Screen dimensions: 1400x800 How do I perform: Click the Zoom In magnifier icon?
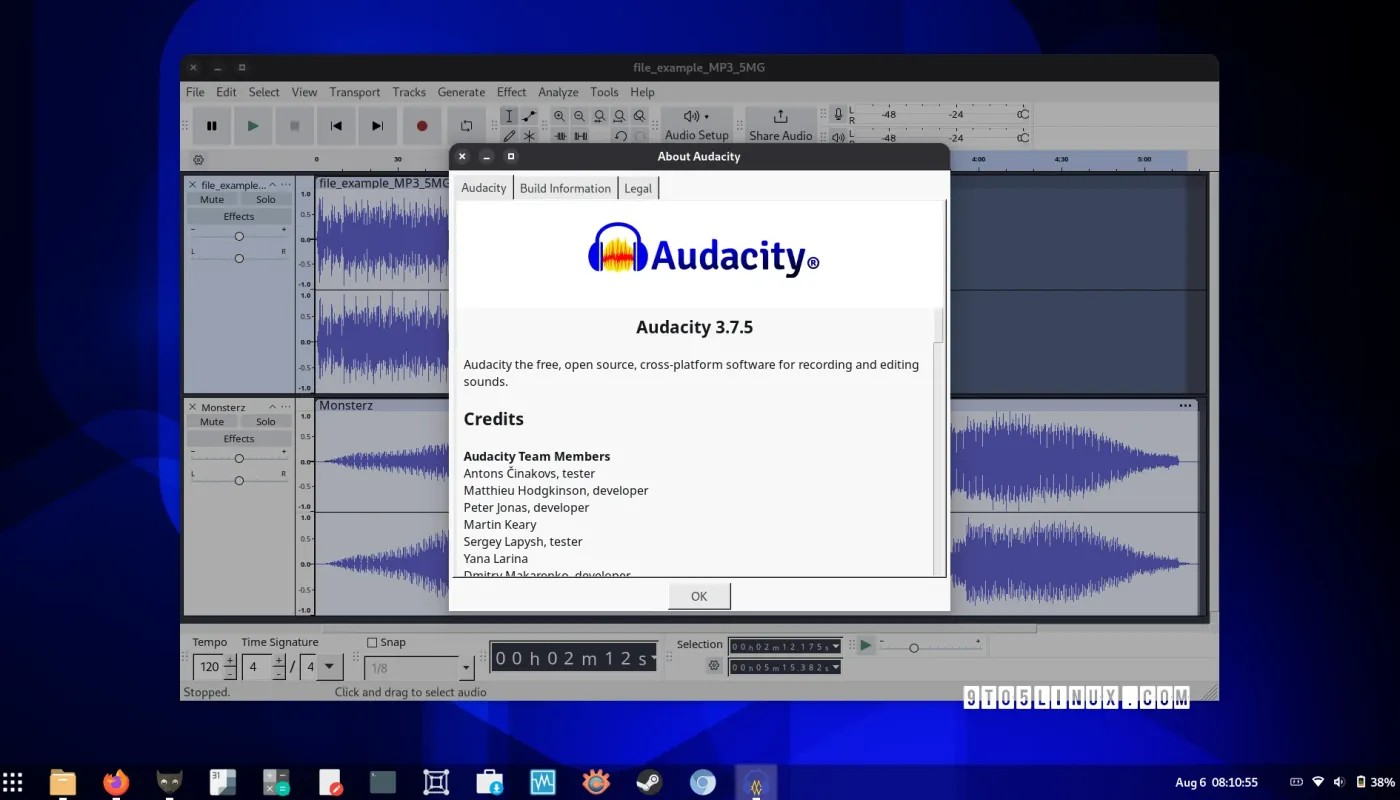[x=558, y=115]
